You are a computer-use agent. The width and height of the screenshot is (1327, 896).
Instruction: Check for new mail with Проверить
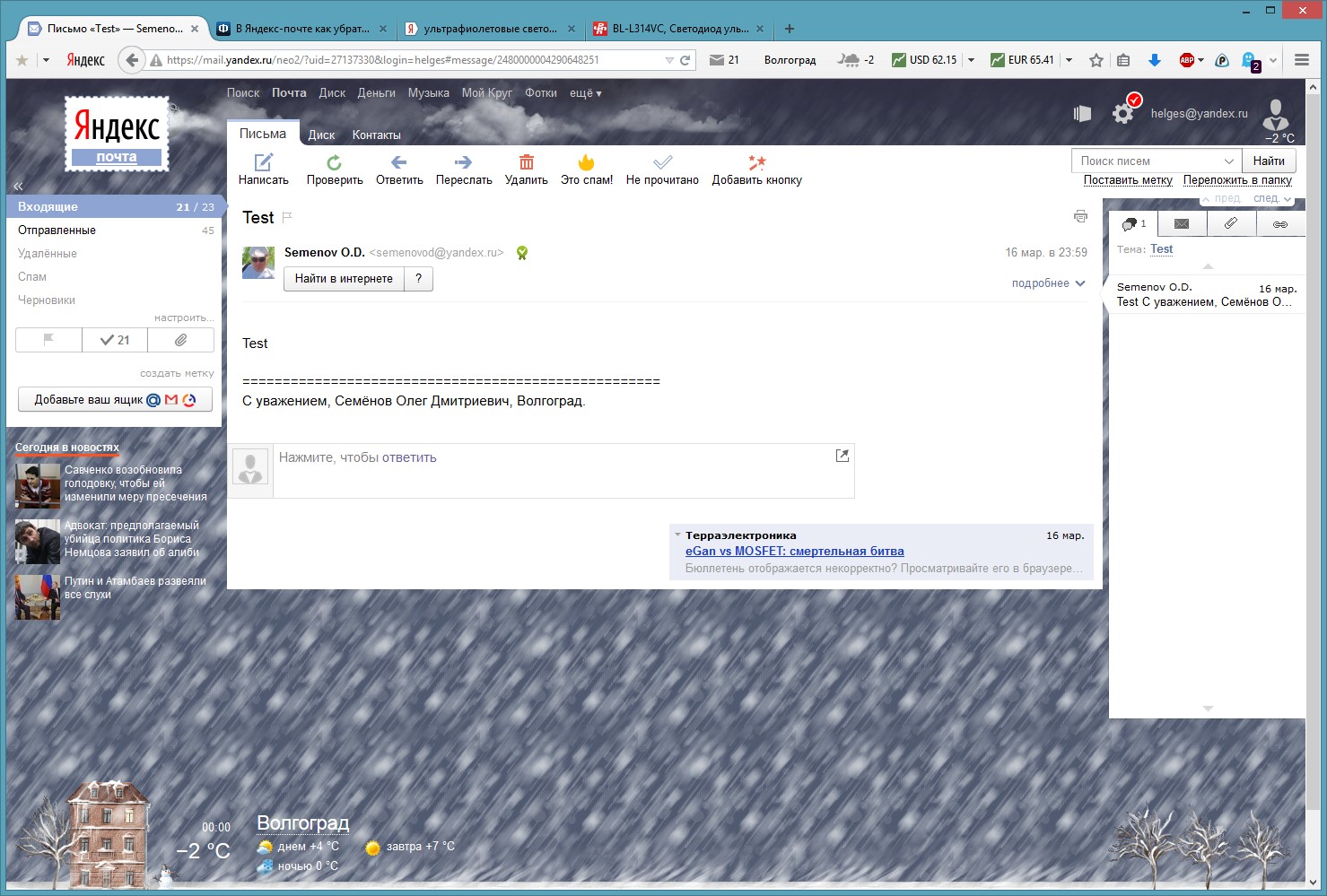[x=334, y=162]
